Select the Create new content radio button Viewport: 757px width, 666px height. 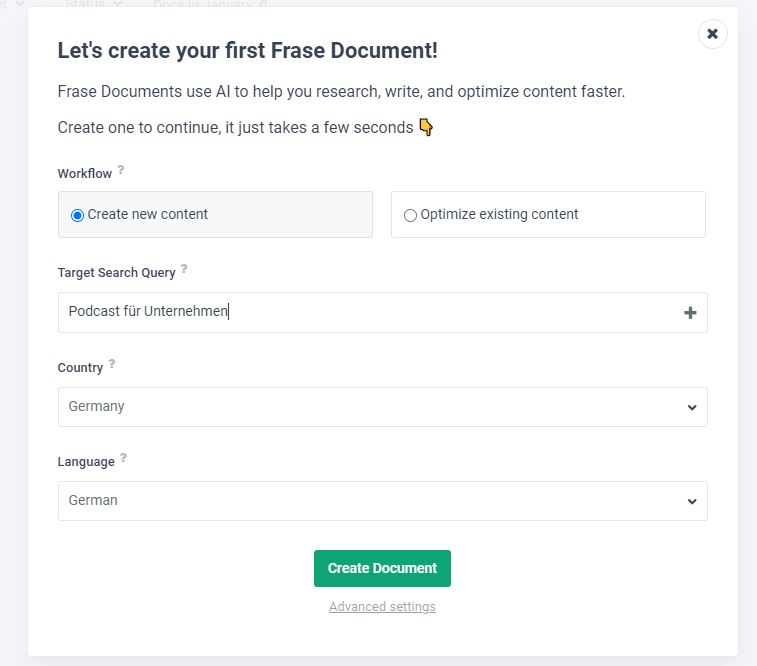click(77, 215)
